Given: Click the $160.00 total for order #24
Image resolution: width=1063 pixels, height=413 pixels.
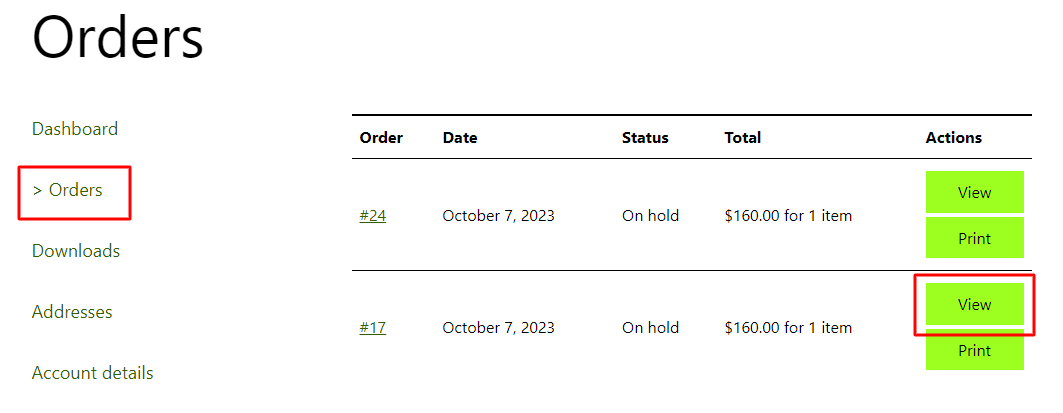Looking at the screenshot, I should (x=788, y=216).
